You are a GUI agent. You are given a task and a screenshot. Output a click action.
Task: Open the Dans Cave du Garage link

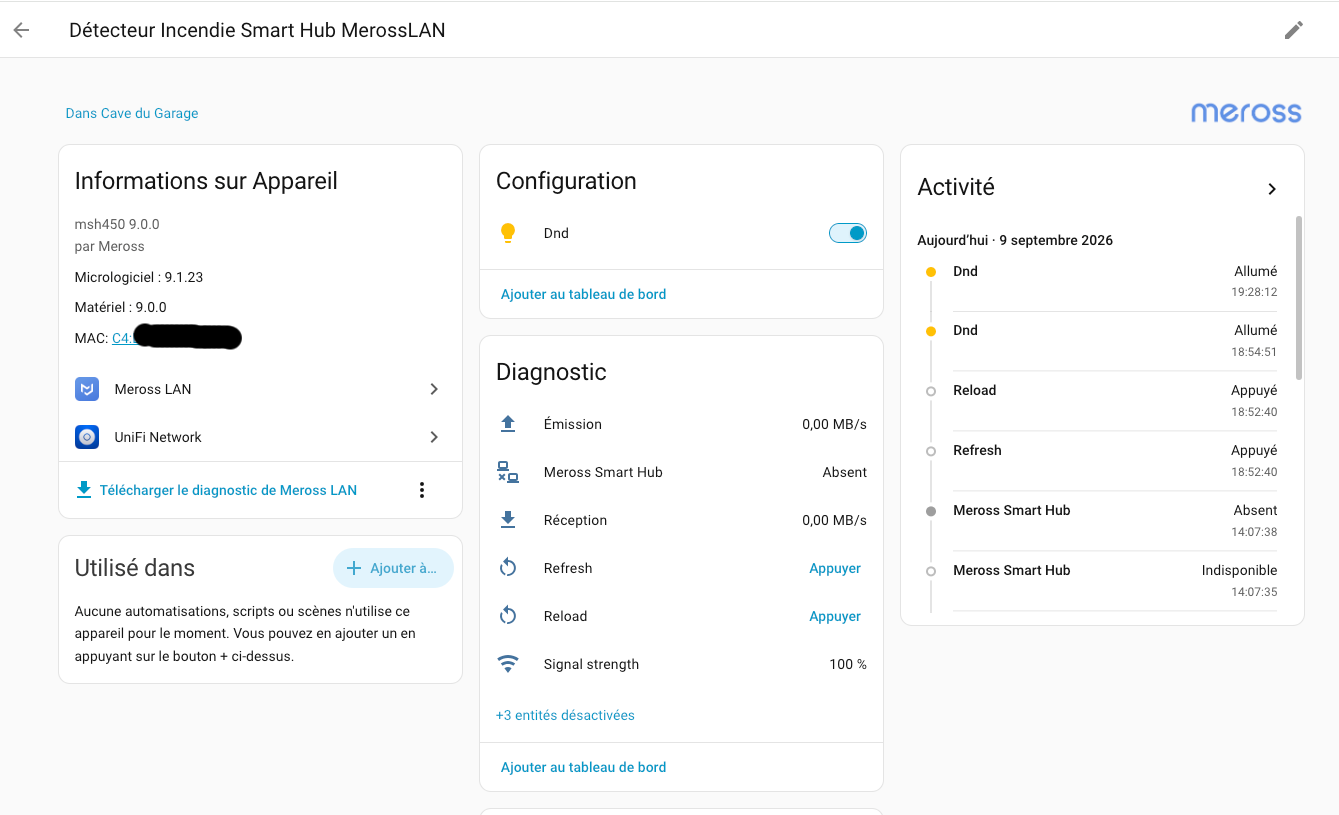tap(132, 113)
